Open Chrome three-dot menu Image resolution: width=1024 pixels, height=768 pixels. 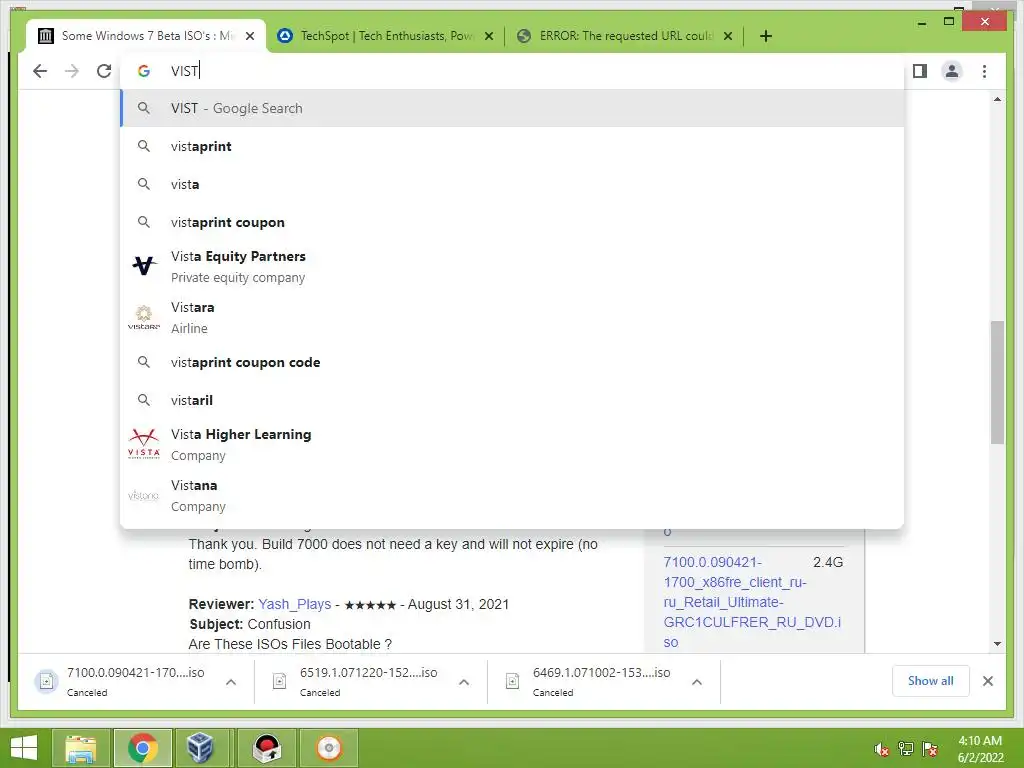click(984, 71)
